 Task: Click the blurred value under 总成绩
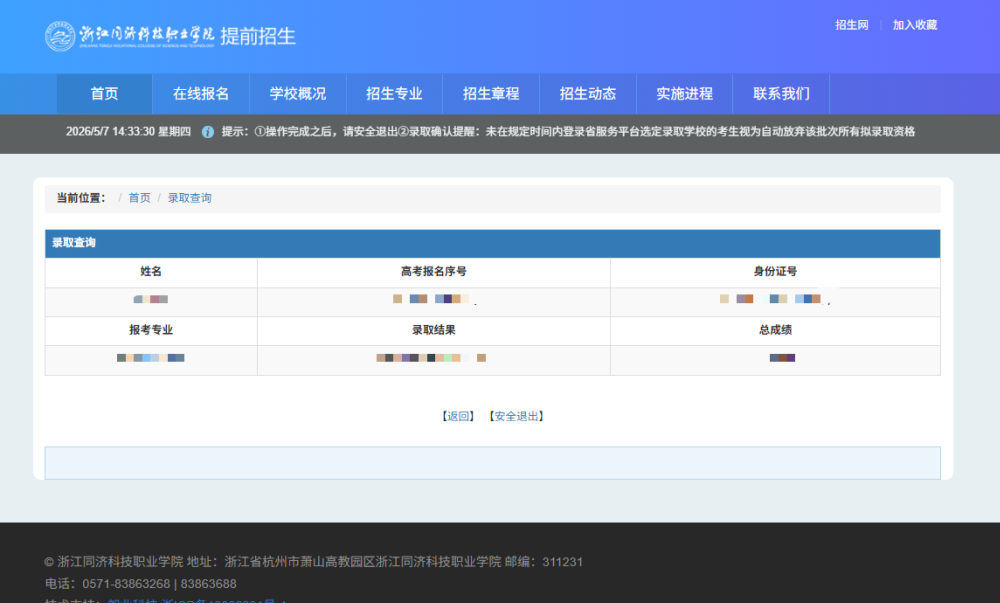coord(783,358)
